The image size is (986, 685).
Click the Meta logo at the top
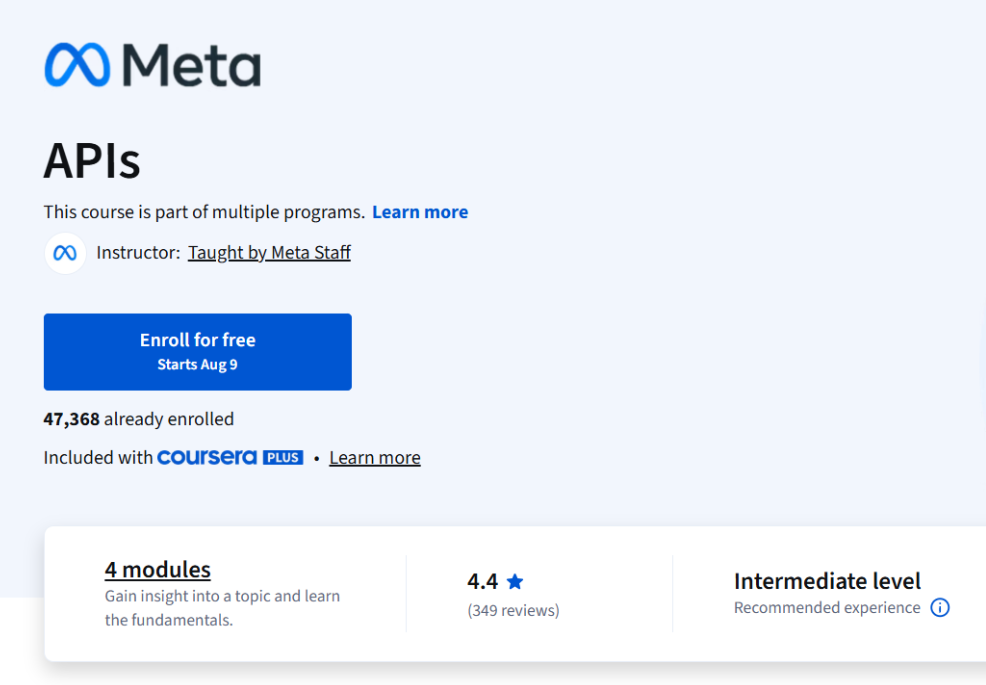pyautogui.click(x=152, y=64)
